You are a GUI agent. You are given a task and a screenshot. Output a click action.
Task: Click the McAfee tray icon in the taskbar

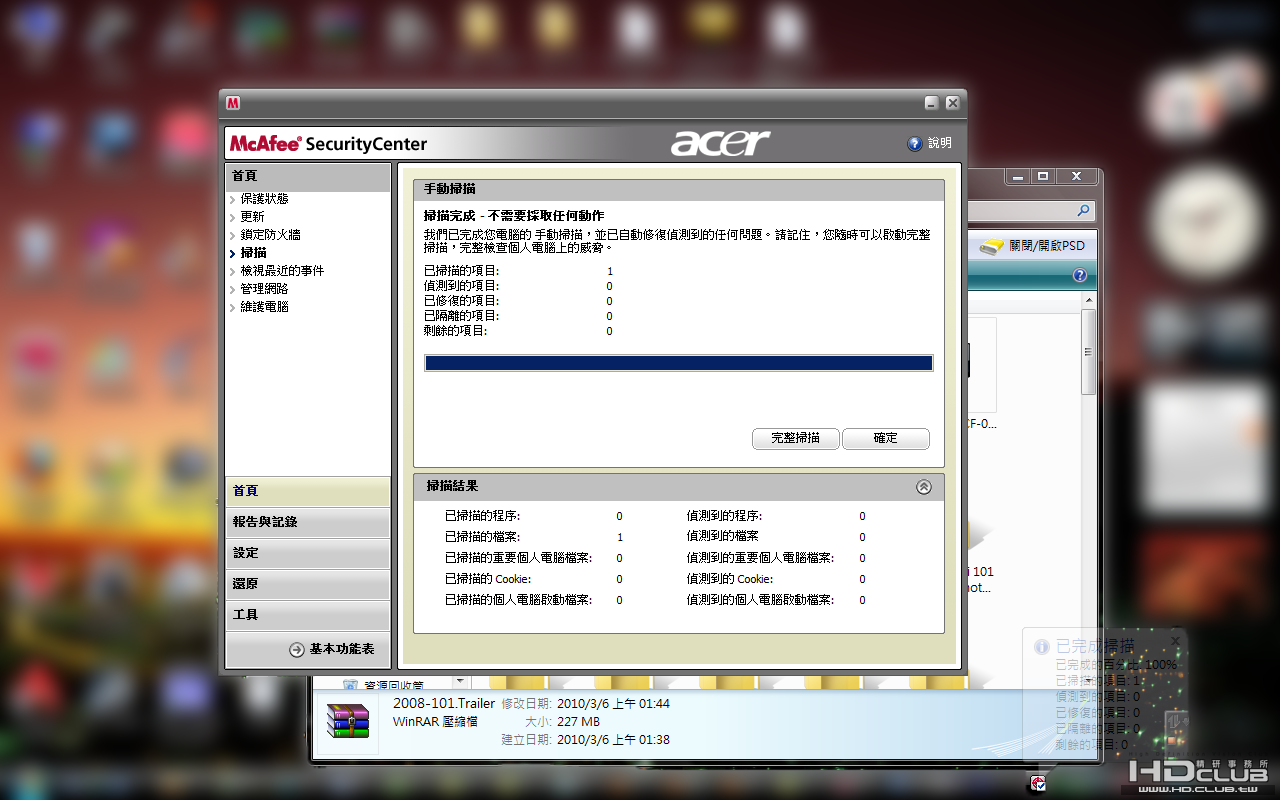coord(1039,784)
